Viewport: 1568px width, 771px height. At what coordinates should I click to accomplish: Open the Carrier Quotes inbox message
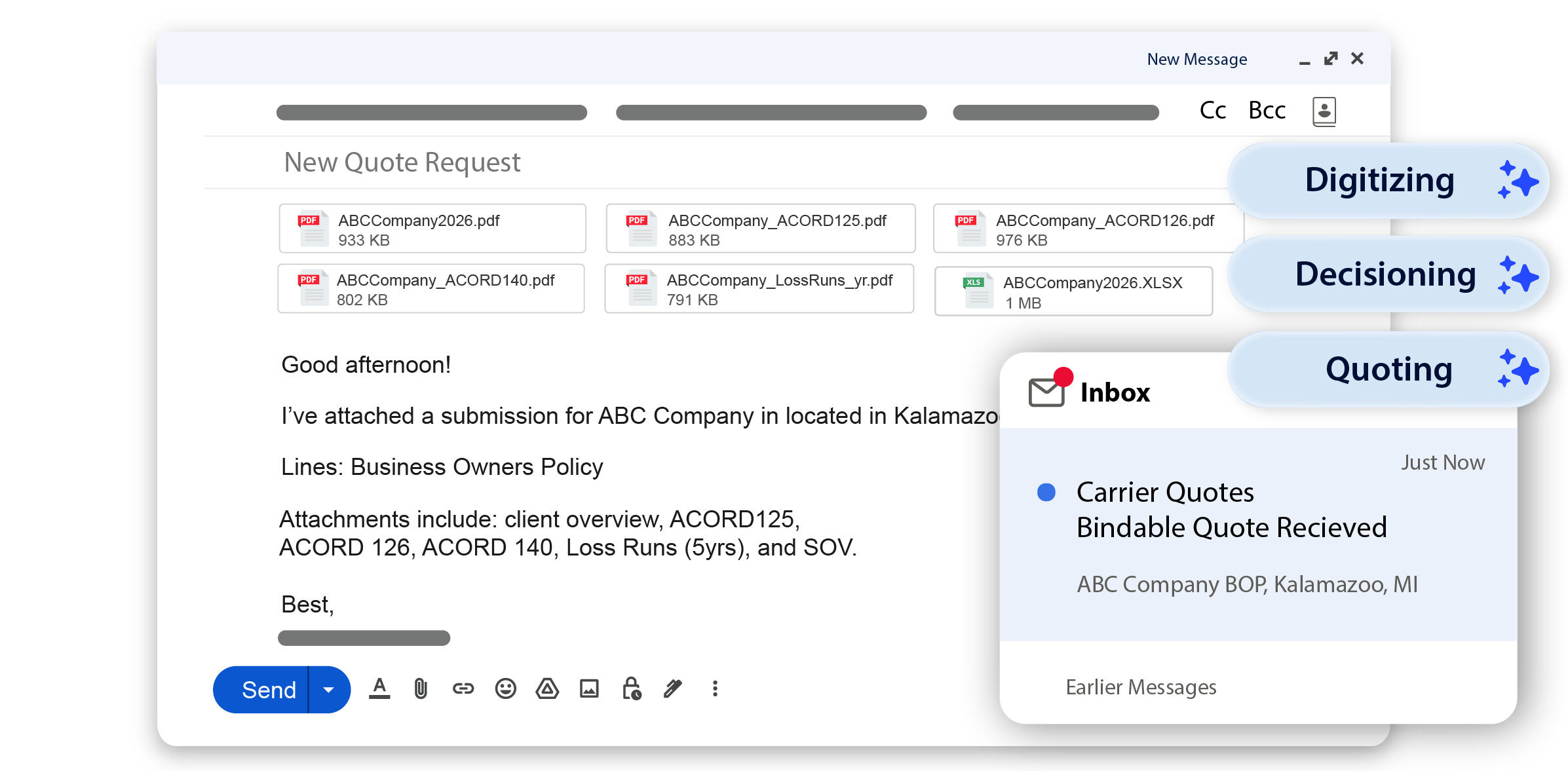pos(1258,535)
